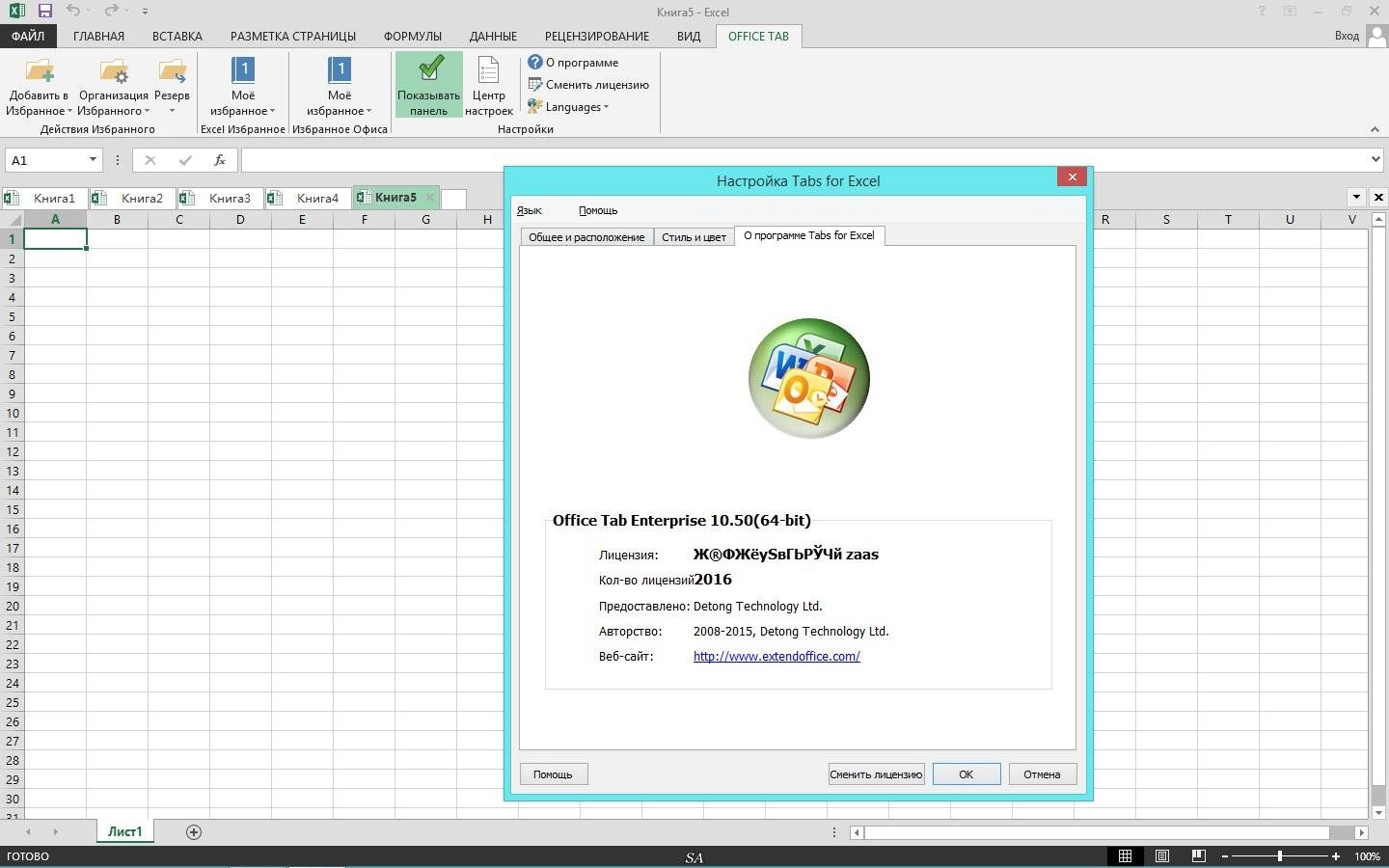
Task: Switch to Page Layout view icon
Action: [x=1162, y=855]
